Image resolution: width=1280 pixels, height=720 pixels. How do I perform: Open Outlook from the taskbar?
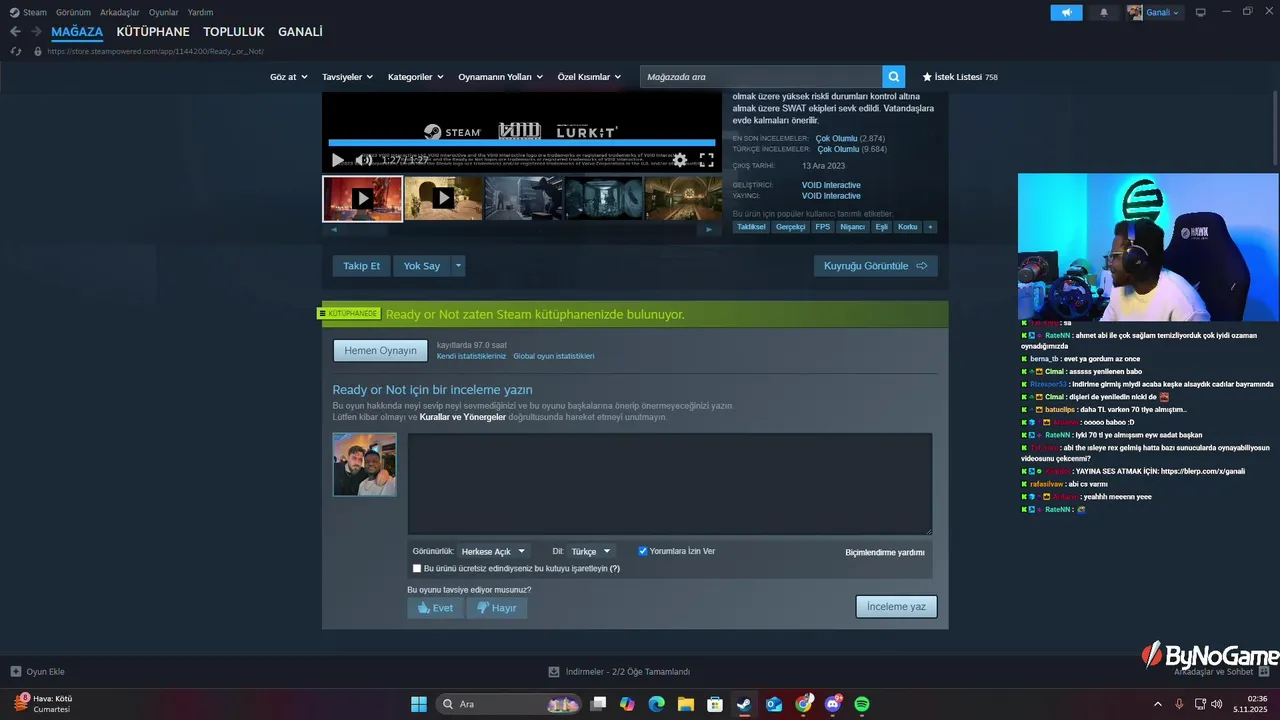[774, 704]
